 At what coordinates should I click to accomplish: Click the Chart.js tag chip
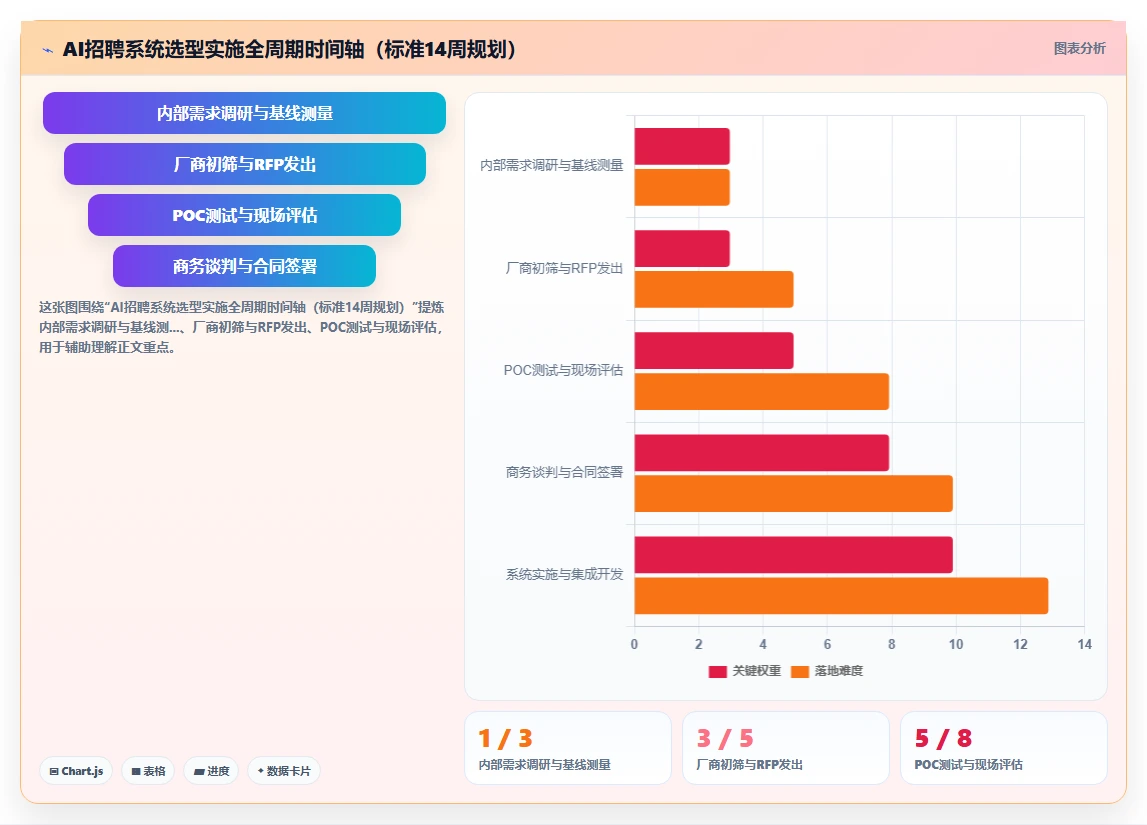pos(76,771)
